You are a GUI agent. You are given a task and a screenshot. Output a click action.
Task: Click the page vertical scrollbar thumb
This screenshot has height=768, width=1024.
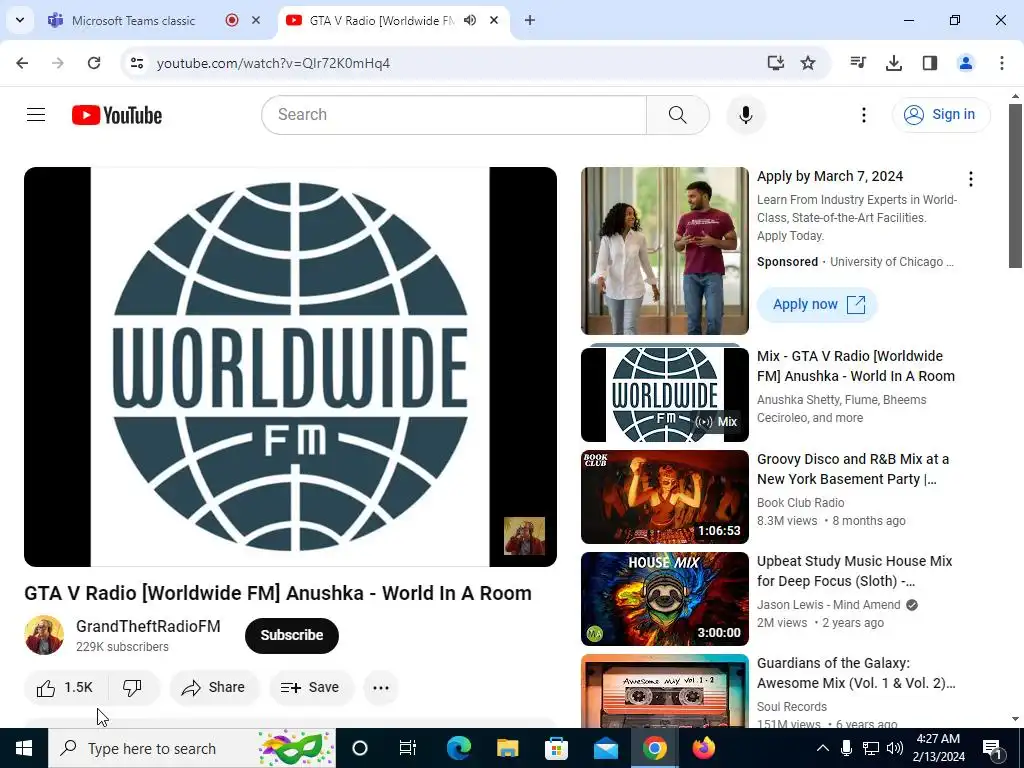1015,185
